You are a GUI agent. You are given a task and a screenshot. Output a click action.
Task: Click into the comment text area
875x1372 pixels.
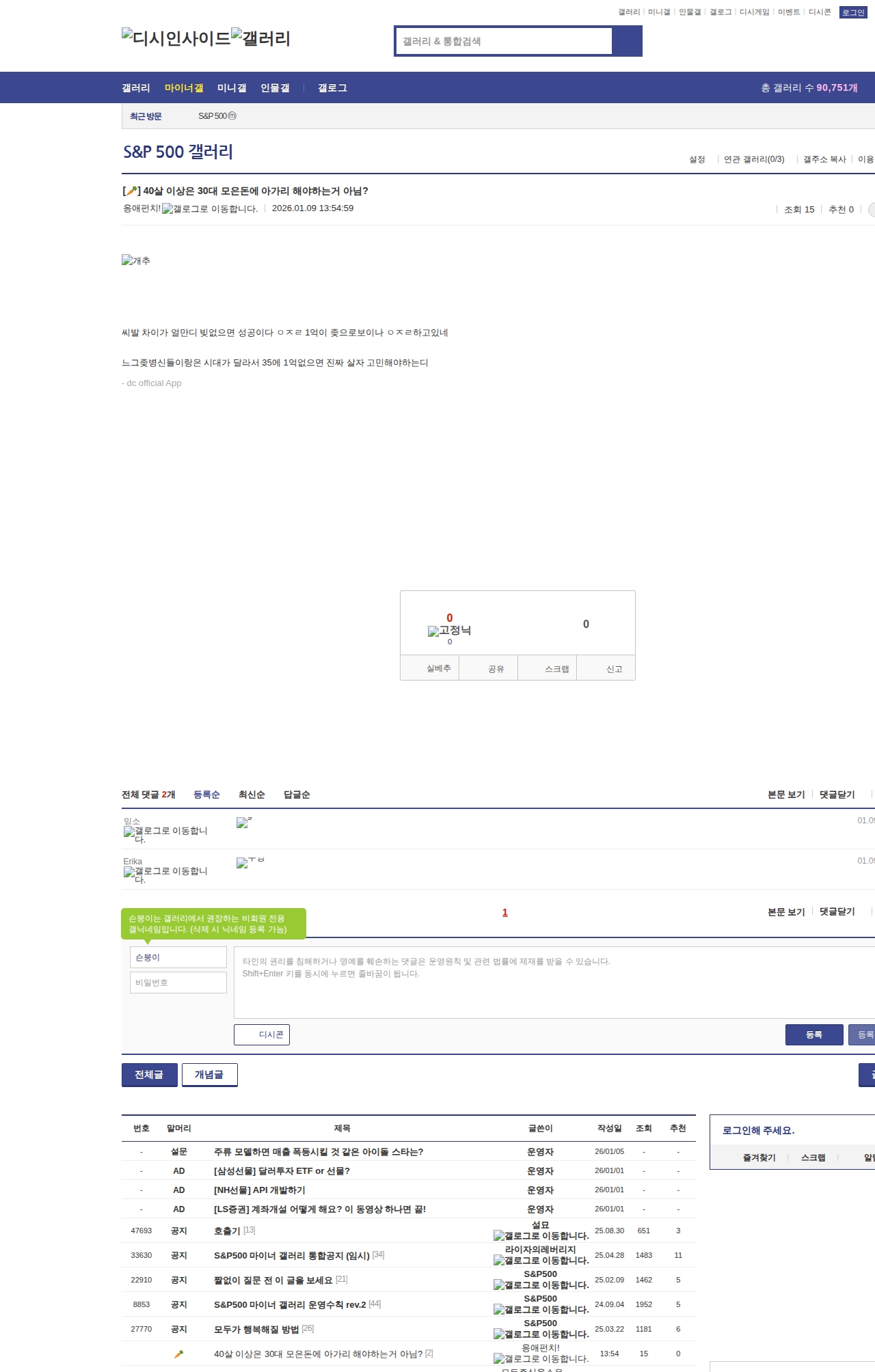click(x=554, y=983)
